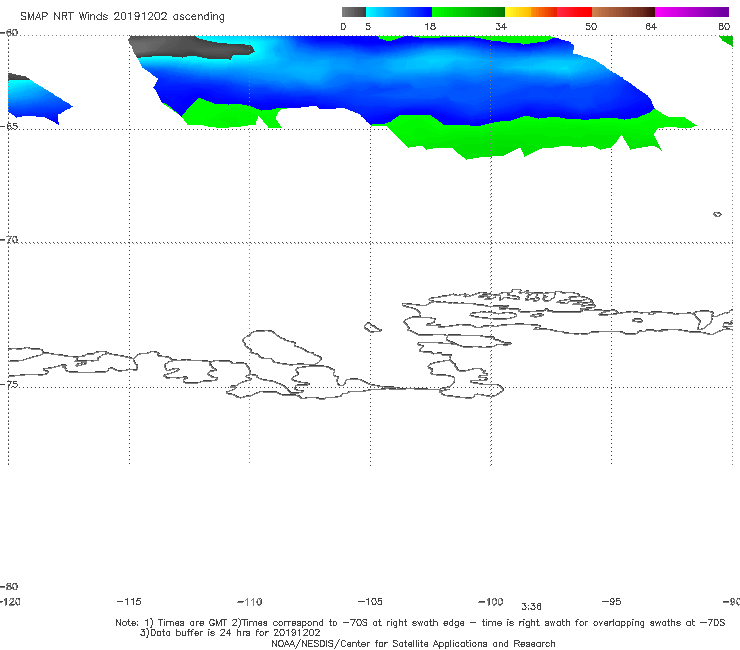Click the '3)Data buffer is 24 hrs' note line
Image resolution: width=740 pixels, height=650 pixels.
(x=230, y=633)
